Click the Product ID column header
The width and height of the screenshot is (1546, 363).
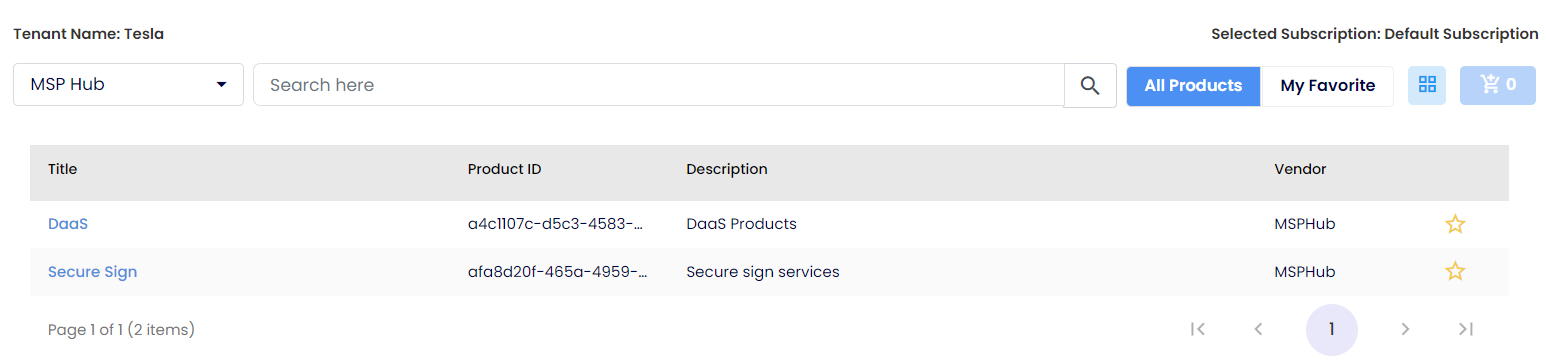click(x=504, y=169)
